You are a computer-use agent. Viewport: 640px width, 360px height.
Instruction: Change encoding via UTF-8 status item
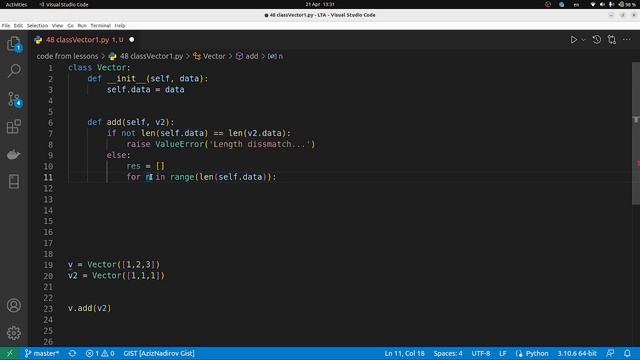(x=480, y=353)
